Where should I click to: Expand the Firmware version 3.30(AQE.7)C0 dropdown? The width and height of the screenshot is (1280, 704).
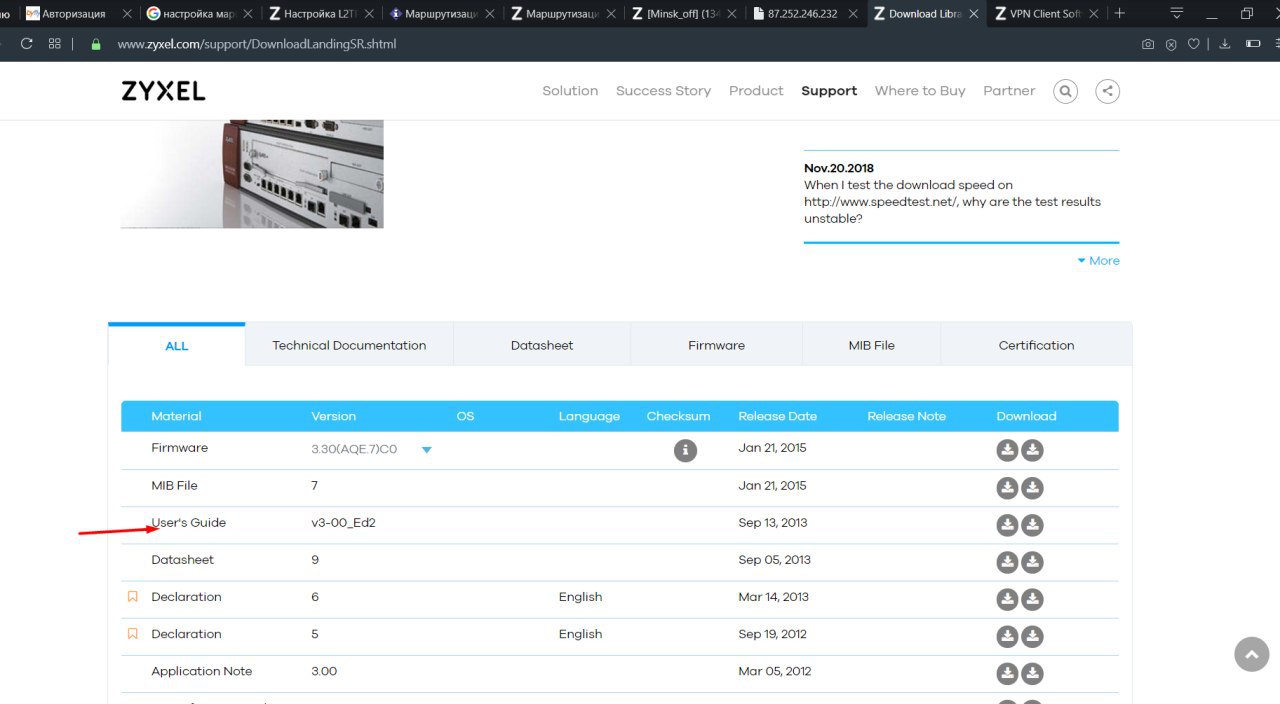coord(426,450)
